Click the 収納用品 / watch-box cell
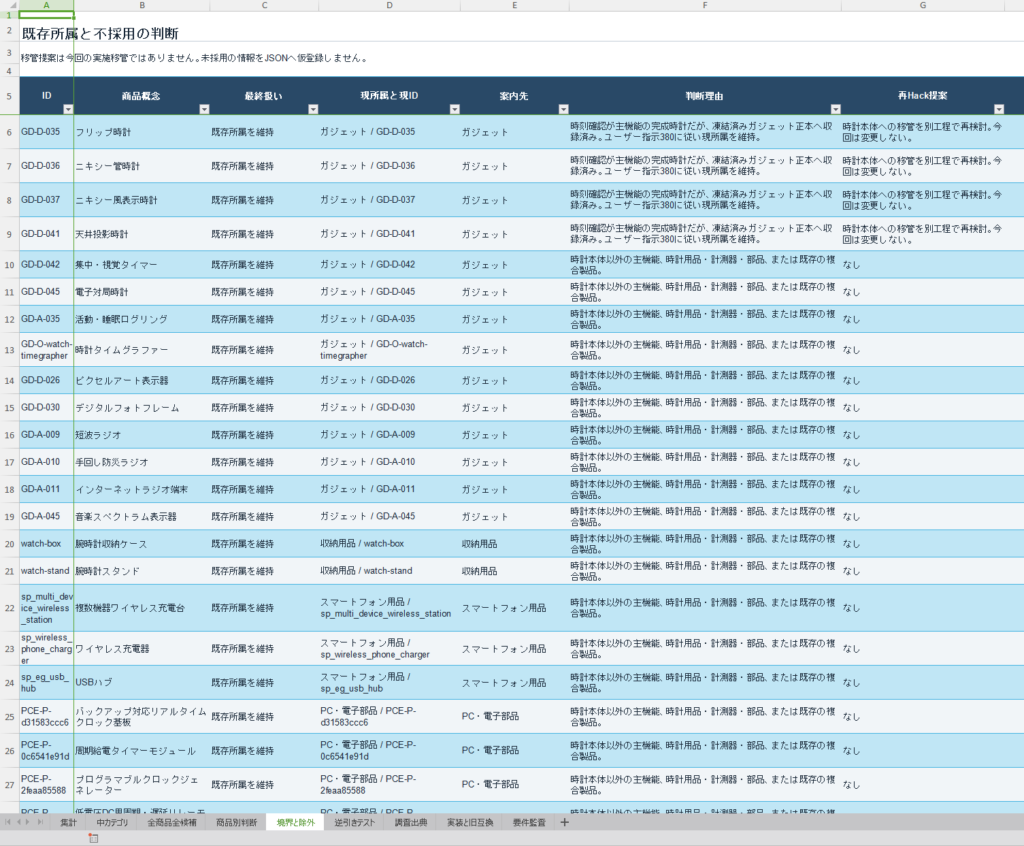Image resolution: width=1024 pixels, height=846 pixels. pos(389,544)
